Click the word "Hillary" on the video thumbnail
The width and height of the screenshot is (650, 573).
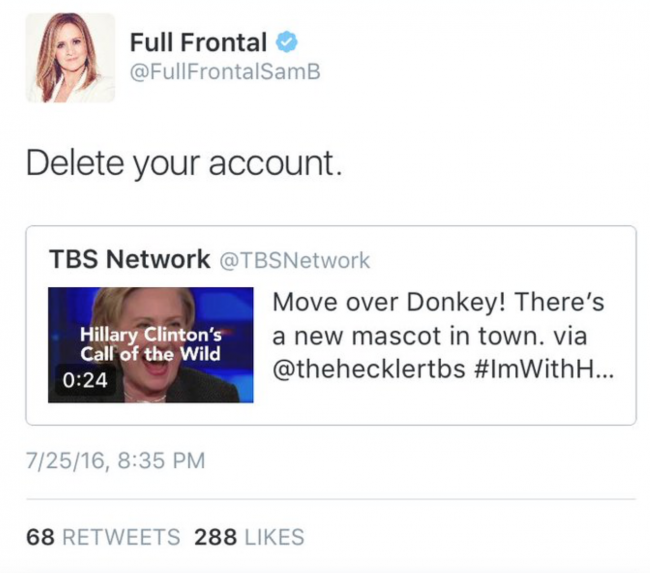110,335
